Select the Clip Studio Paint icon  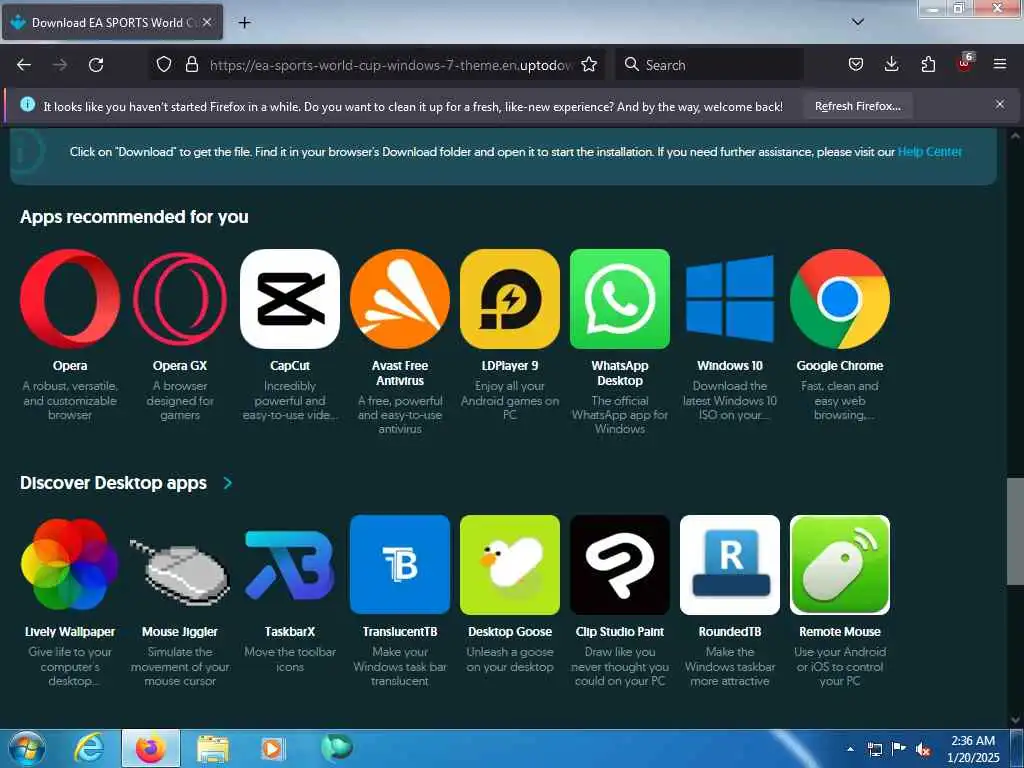pyautogui.click(x=620, y=564)
